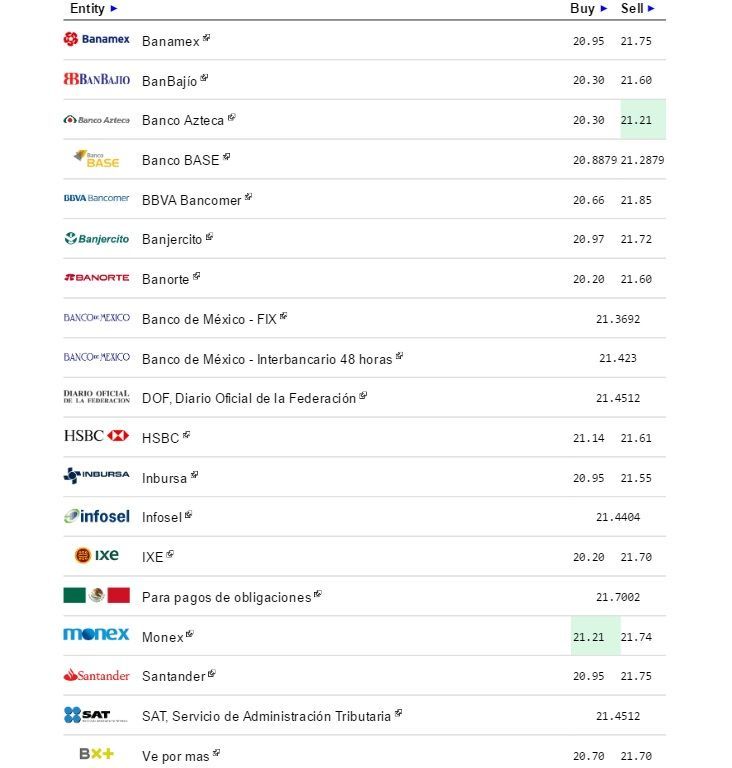Click the BanBajío bank logo
Screen dimensions: 732x768
click(x=96, y=79)
